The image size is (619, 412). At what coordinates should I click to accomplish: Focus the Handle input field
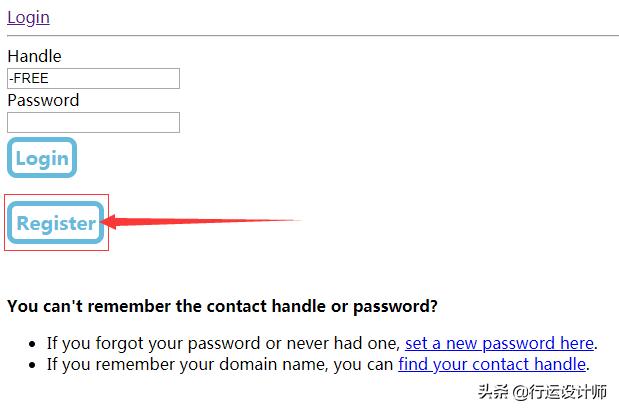pyautogui.click(x=93, y=78)
